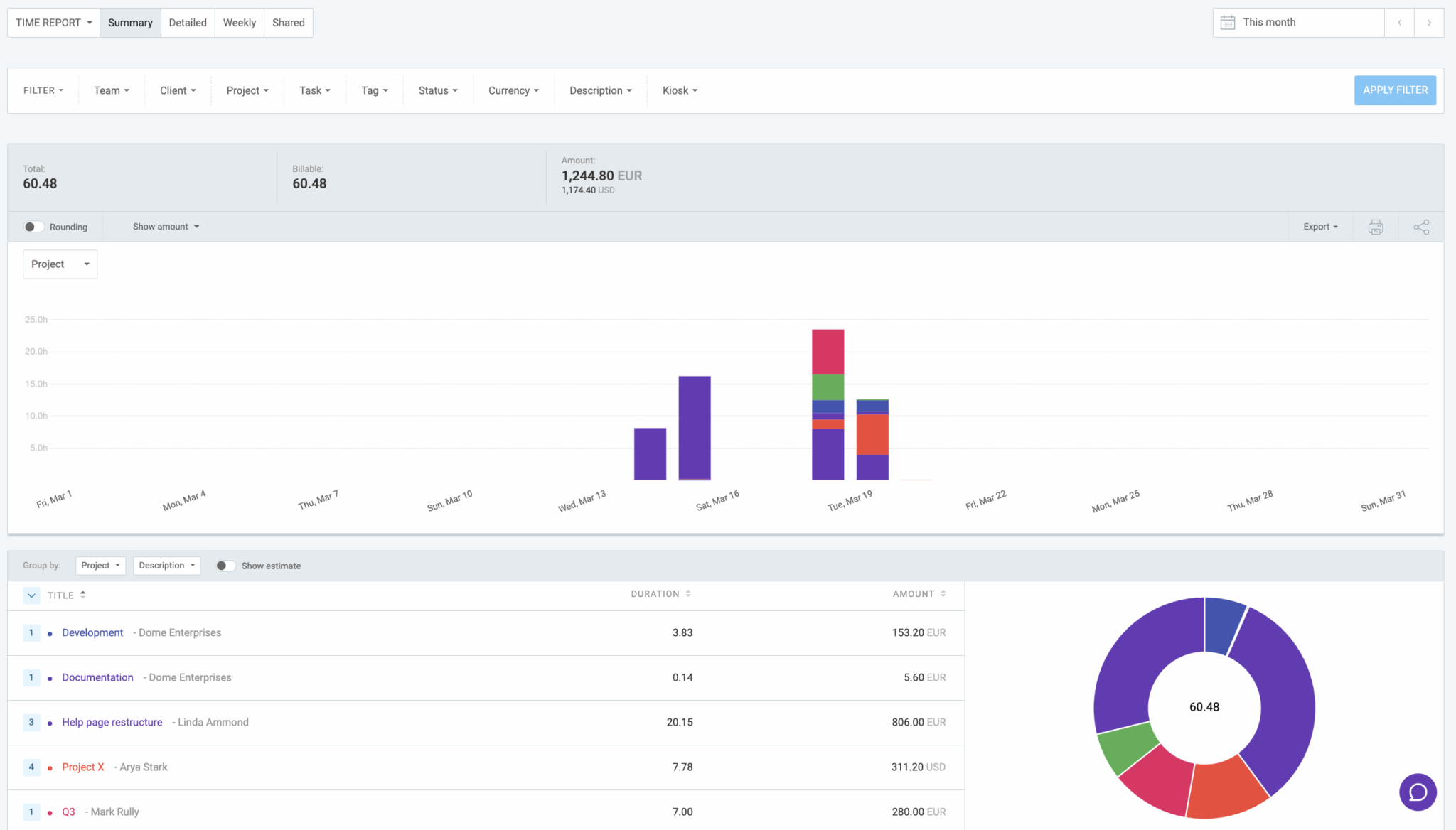The width and height of the screenshot is (1456, 830).
Task: Open the Help page restructure entry link
Action: coord(112,722)
